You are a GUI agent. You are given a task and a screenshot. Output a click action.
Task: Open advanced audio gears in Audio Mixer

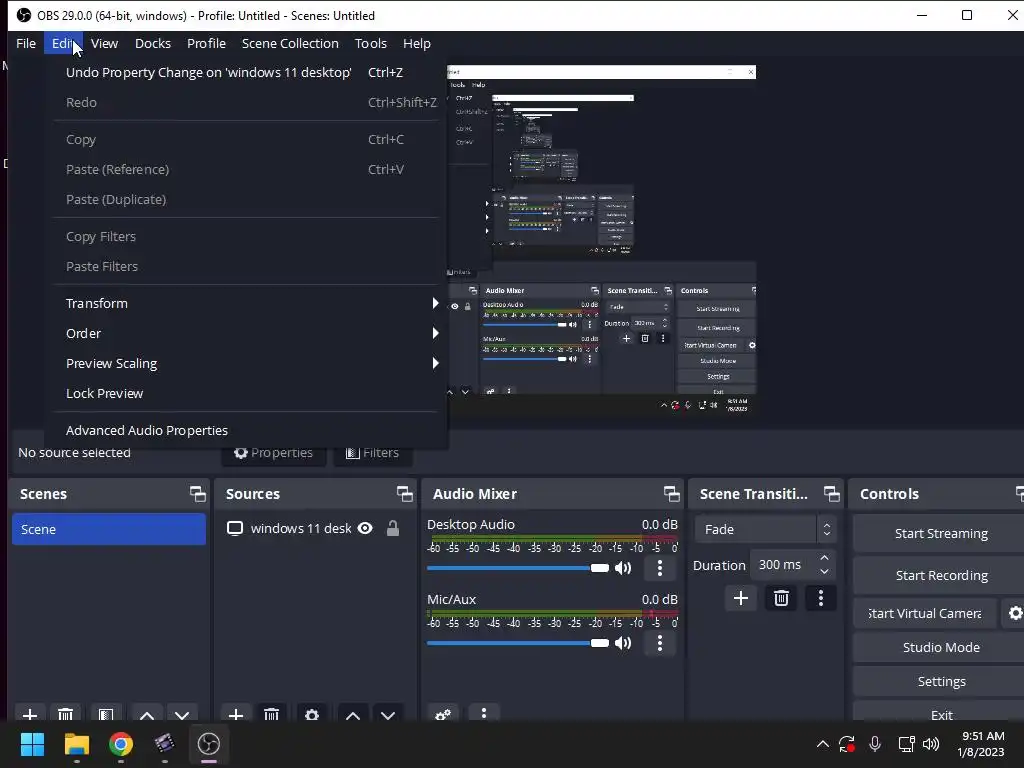443,714
